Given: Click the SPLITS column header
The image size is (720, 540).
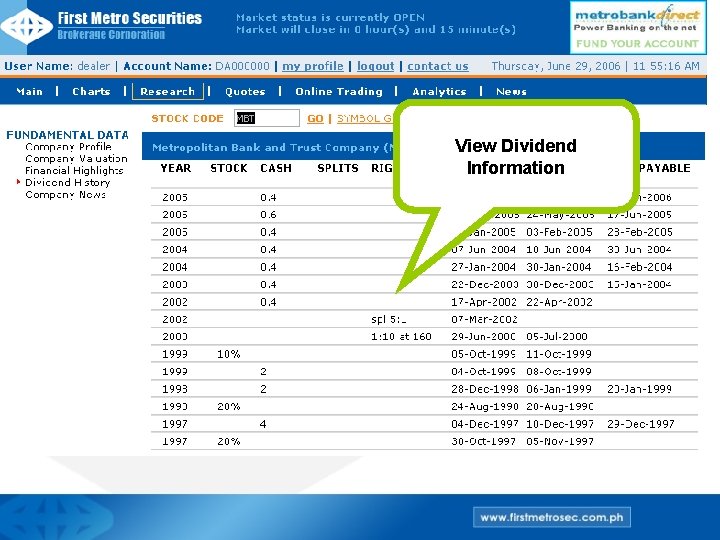Looking at the screenshot, I should pos(338,168).
